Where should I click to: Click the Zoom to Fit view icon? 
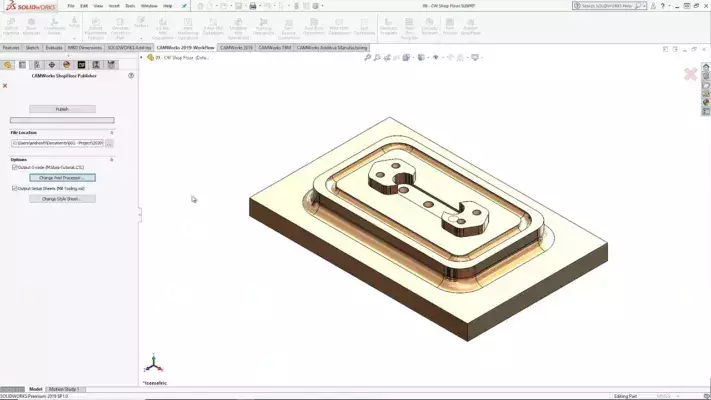click(368, 58)
